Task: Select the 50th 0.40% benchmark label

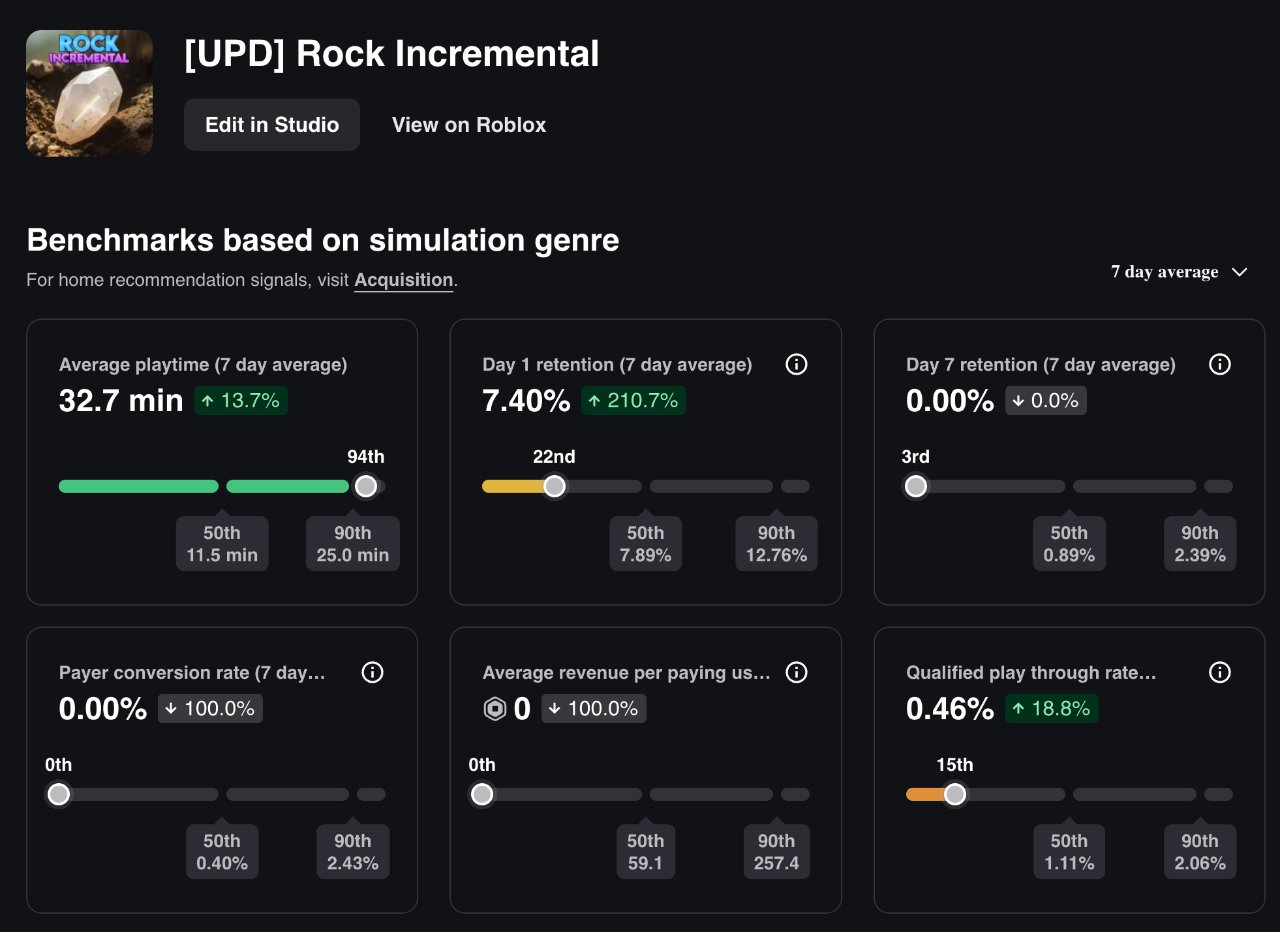Action: [222, 852]
